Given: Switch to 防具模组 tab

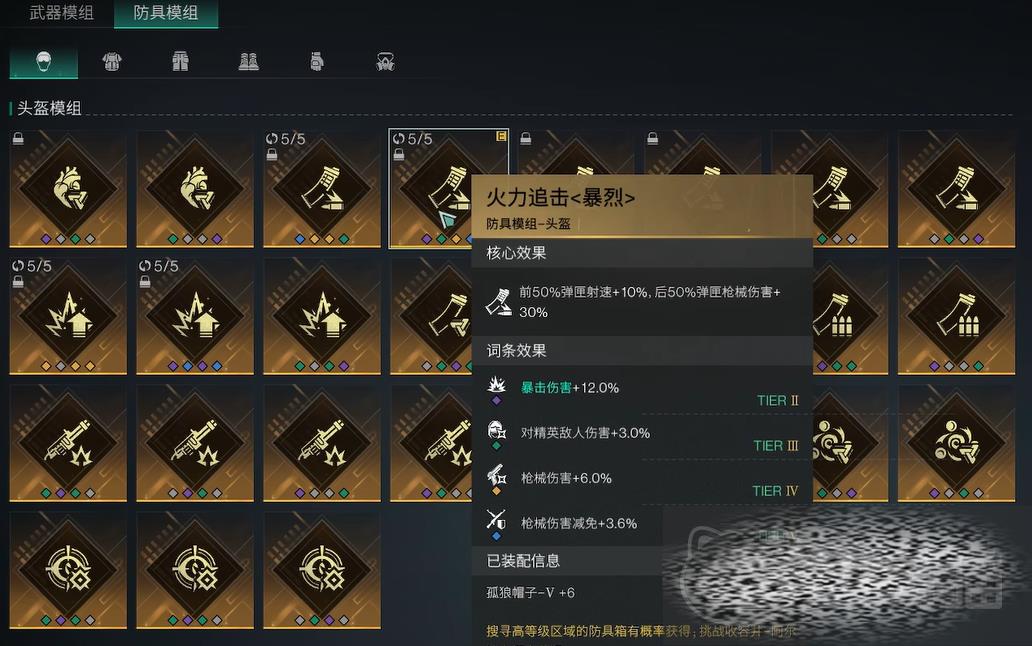Looking at the screenshot, I should [166, 12].
